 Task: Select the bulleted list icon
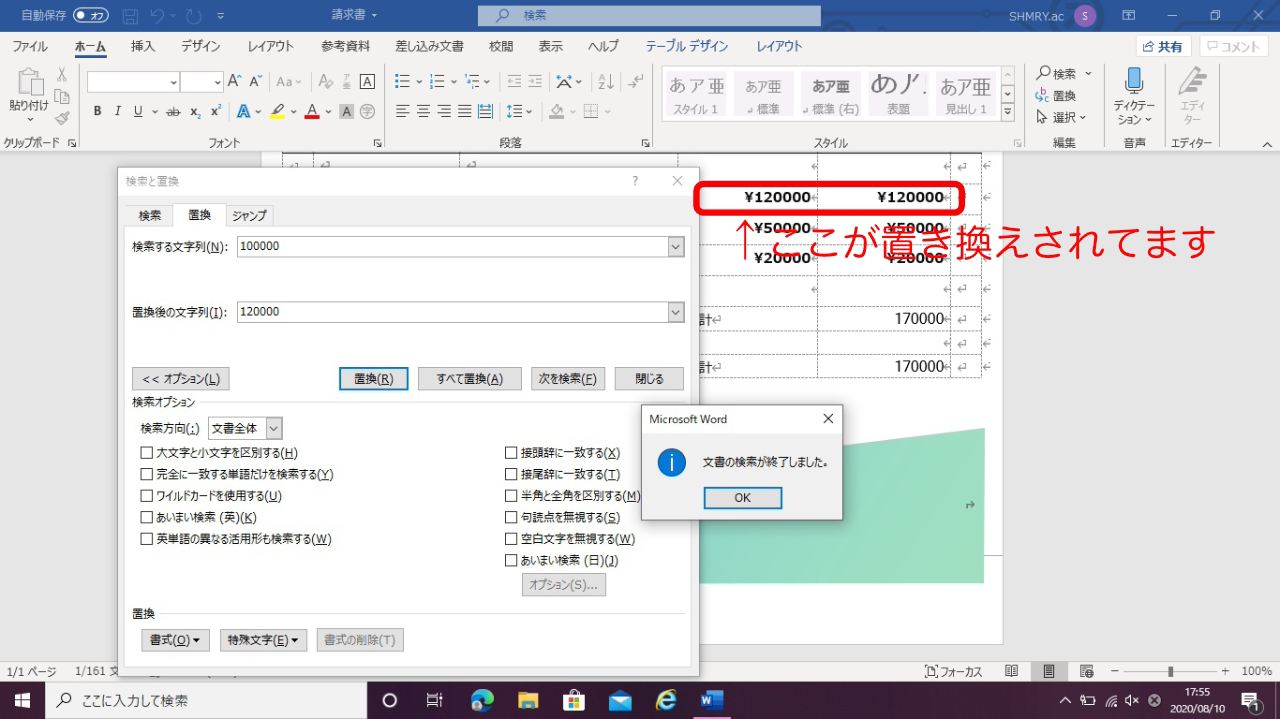[400, 82]
